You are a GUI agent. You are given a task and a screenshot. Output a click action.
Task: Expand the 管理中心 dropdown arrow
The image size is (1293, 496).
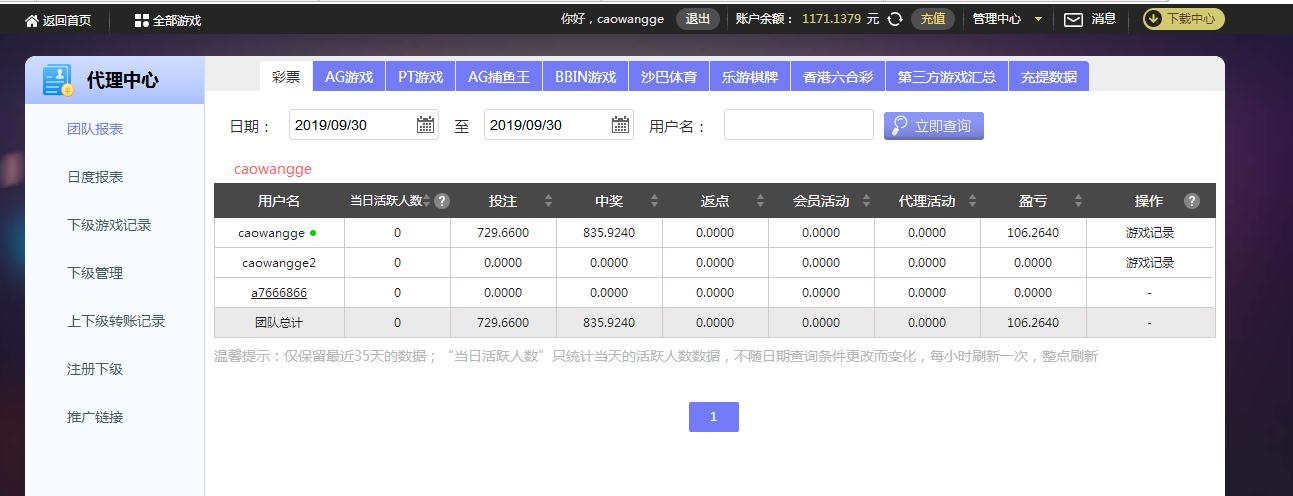tap(1038, 19)
